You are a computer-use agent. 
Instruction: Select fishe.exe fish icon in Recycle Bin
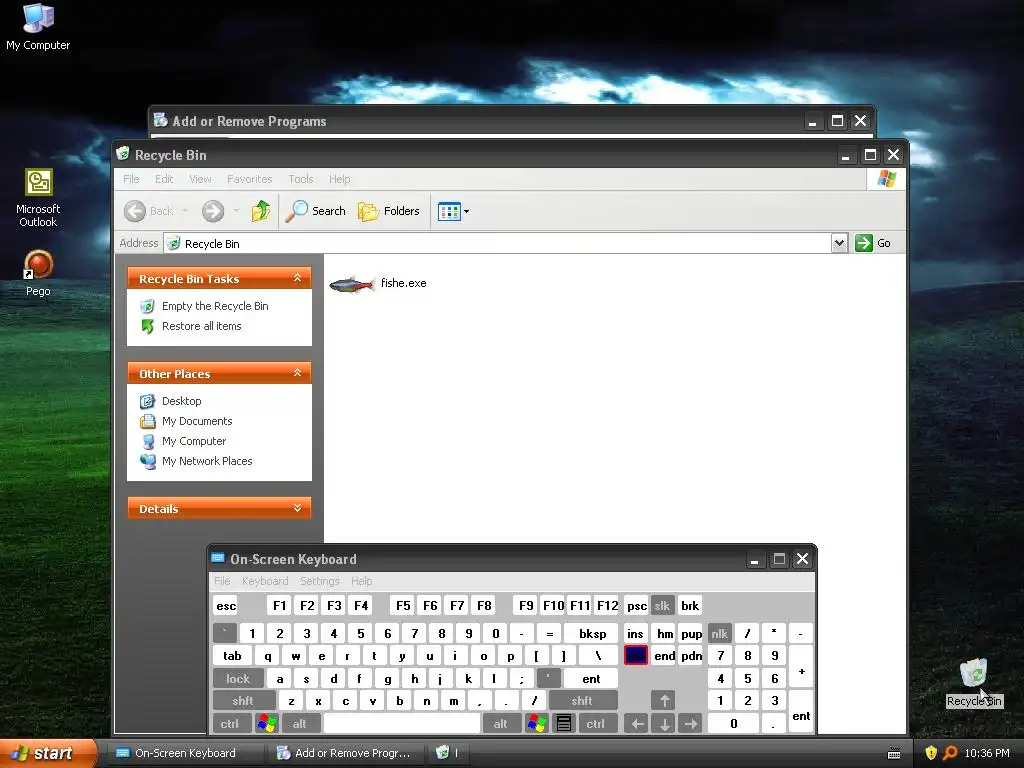tap(352, 284)
